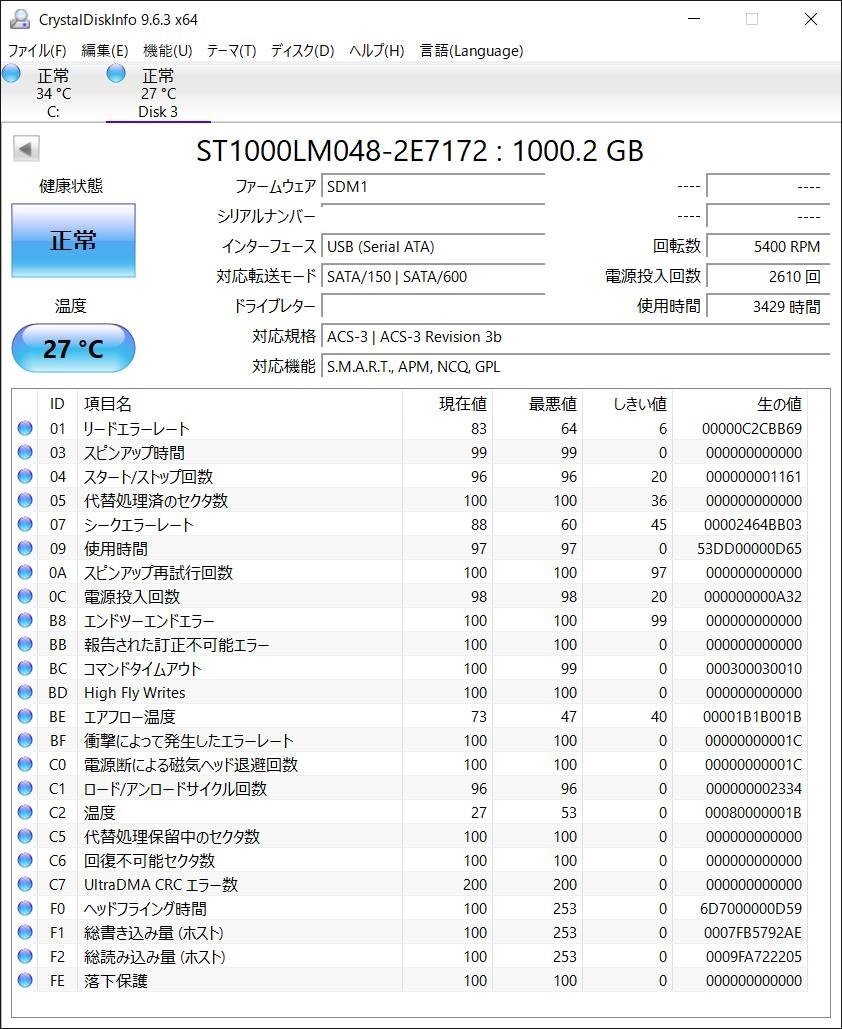Click status icon for C2 温度 row
This screenshot has width=842, height=1029.
pos(25,812)
